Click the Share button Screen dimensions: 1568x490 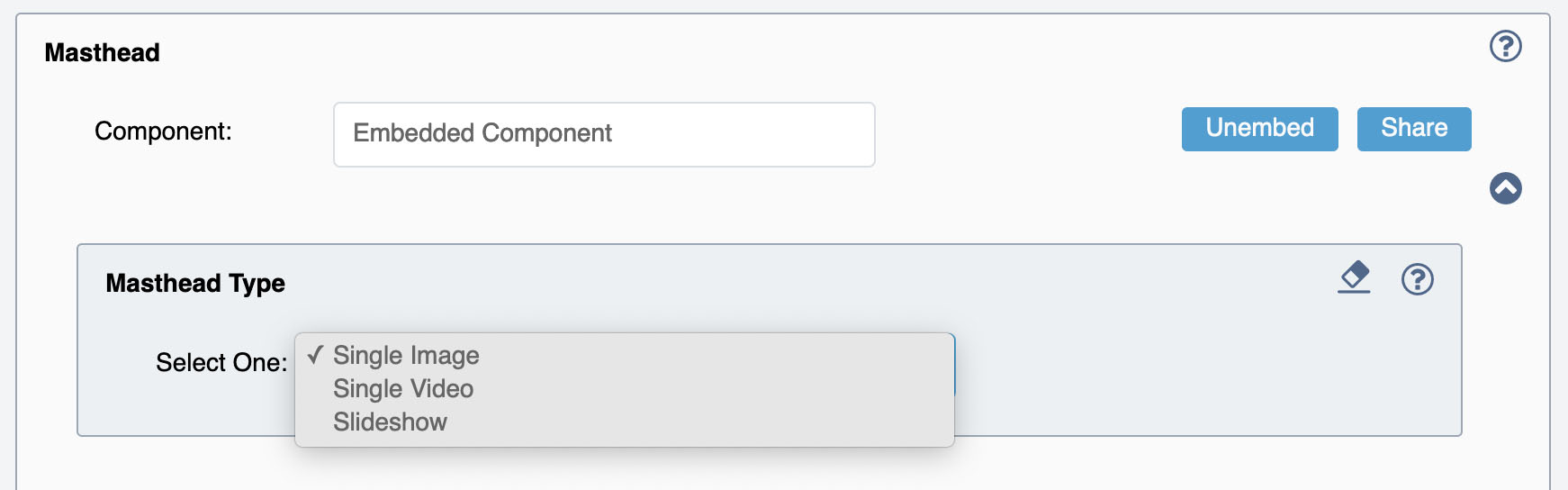pos(1413,129)
